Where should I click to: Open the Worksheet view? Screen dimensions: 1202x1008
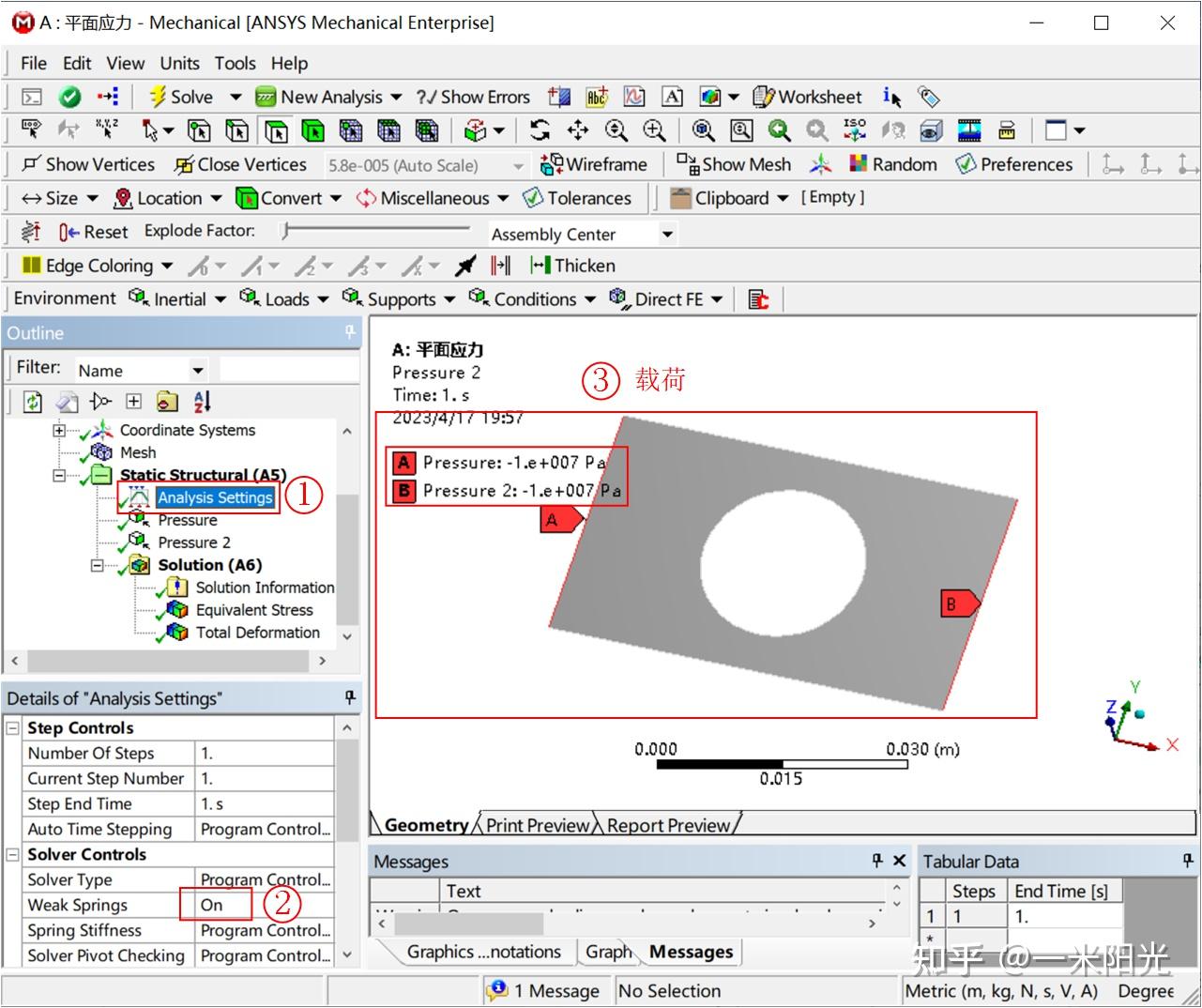(807, 97)
